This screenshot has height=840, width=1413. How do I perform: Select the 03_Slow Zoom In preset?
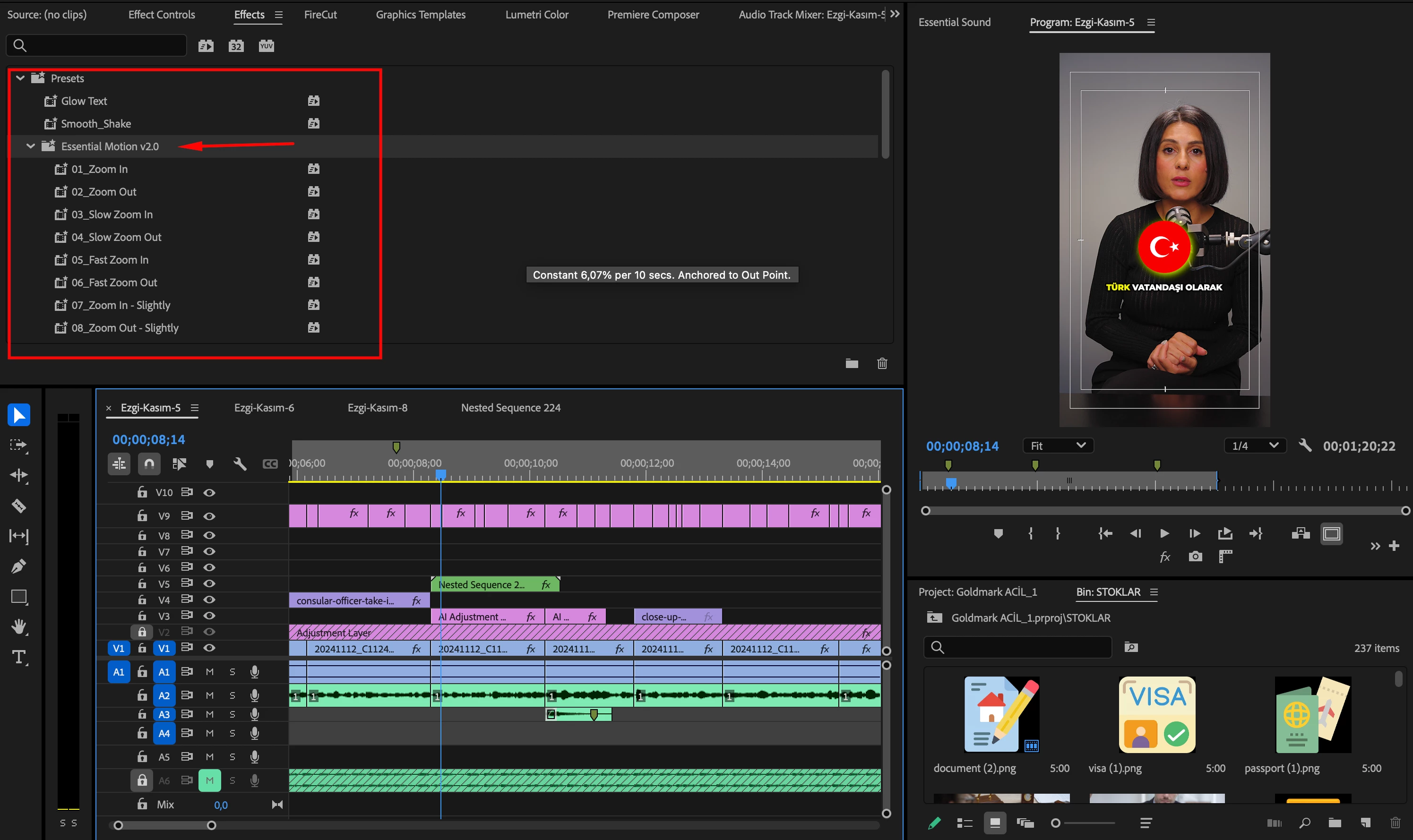[x=112, y=214]
